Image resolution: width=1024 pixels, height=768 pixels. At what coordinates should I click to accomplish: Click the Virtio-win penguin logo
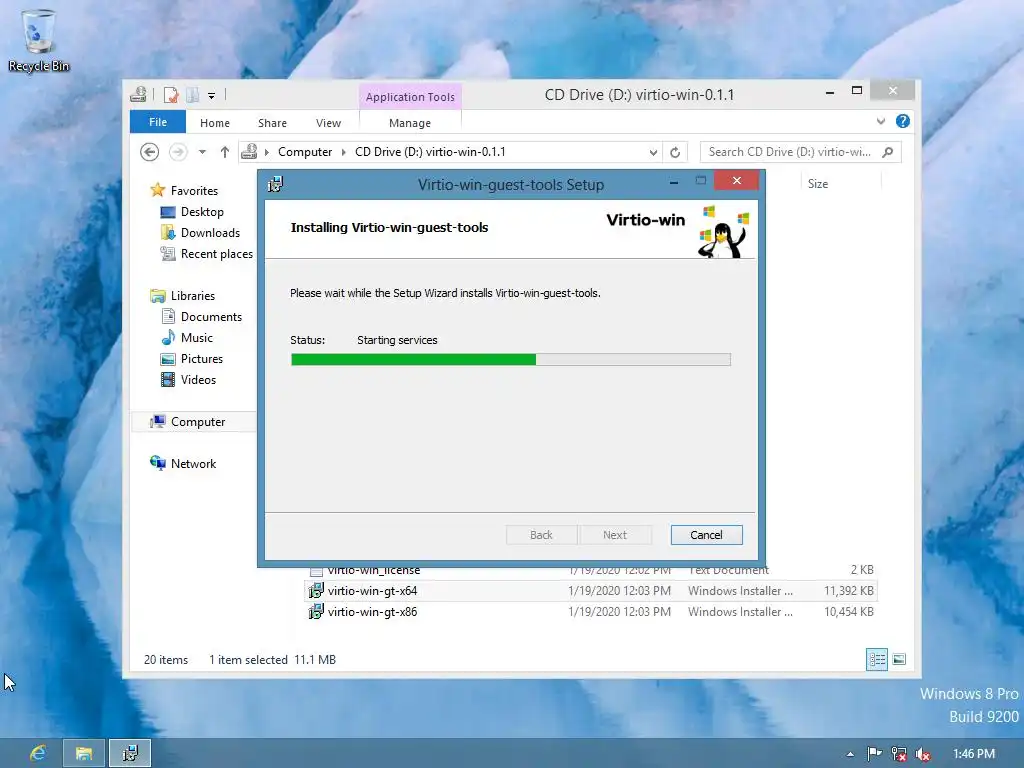(x=722, y=232)
